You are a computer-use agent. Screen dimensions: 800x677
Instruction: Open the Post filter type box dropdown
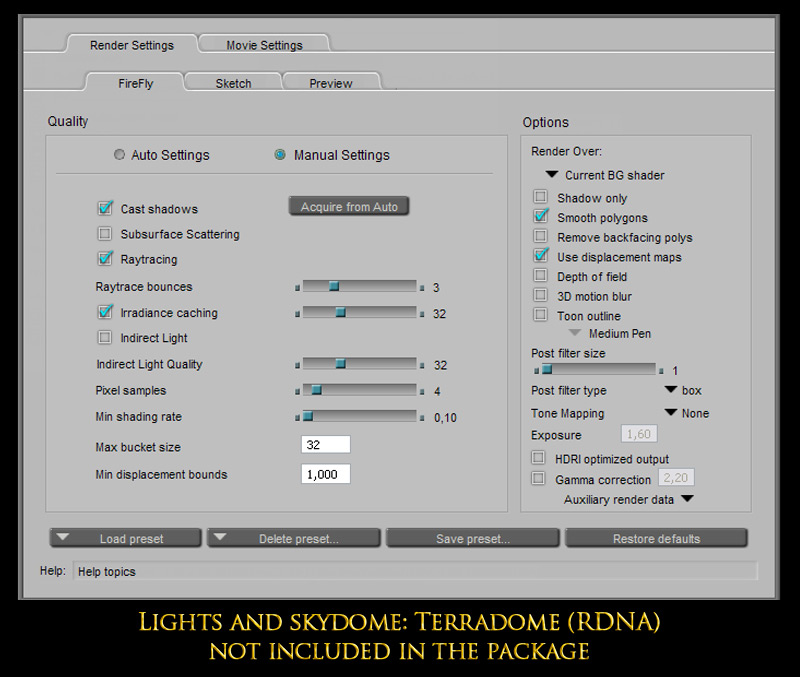670,390
